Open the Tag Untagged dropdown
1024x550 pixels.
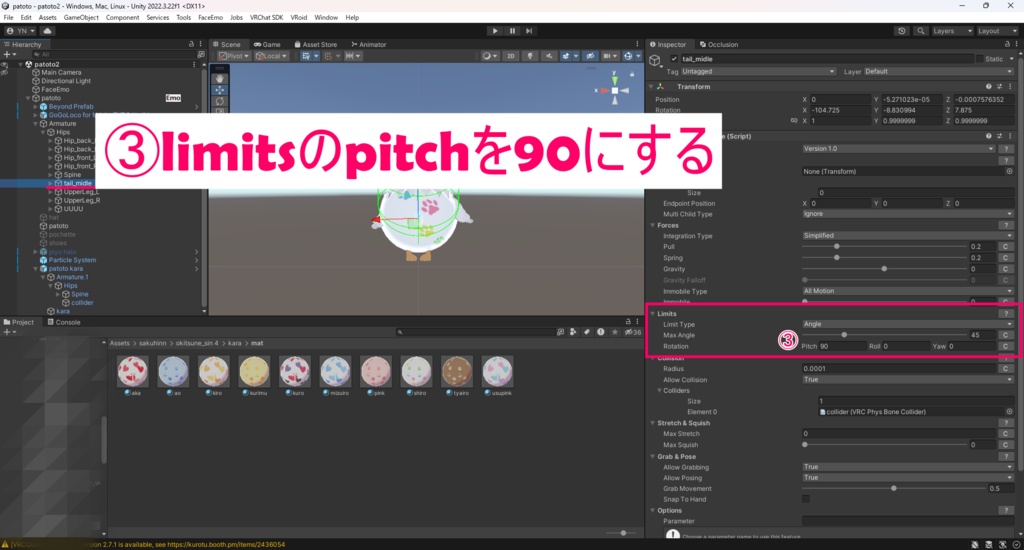click(758, 71)
